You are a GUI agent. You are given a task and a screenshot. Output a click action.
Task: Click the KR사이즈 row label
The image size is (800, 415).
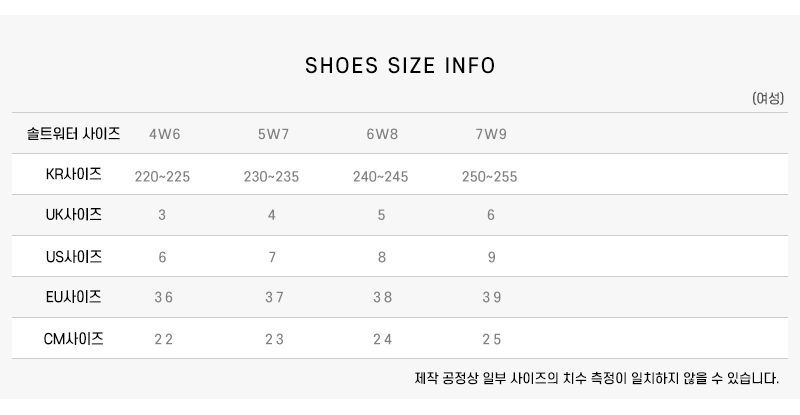coord(73,175)
